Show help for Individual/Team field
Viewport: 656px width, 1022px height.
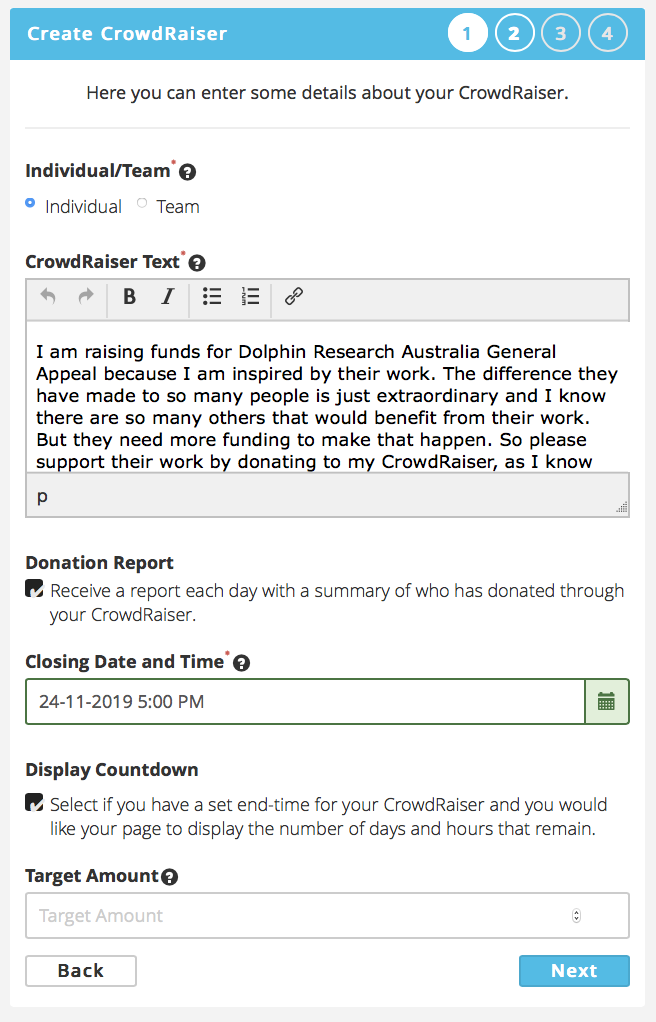tap(187, 172)
